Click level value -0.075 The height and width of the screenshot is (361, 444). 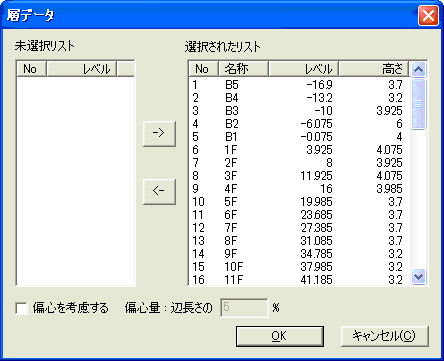point(316,137)
